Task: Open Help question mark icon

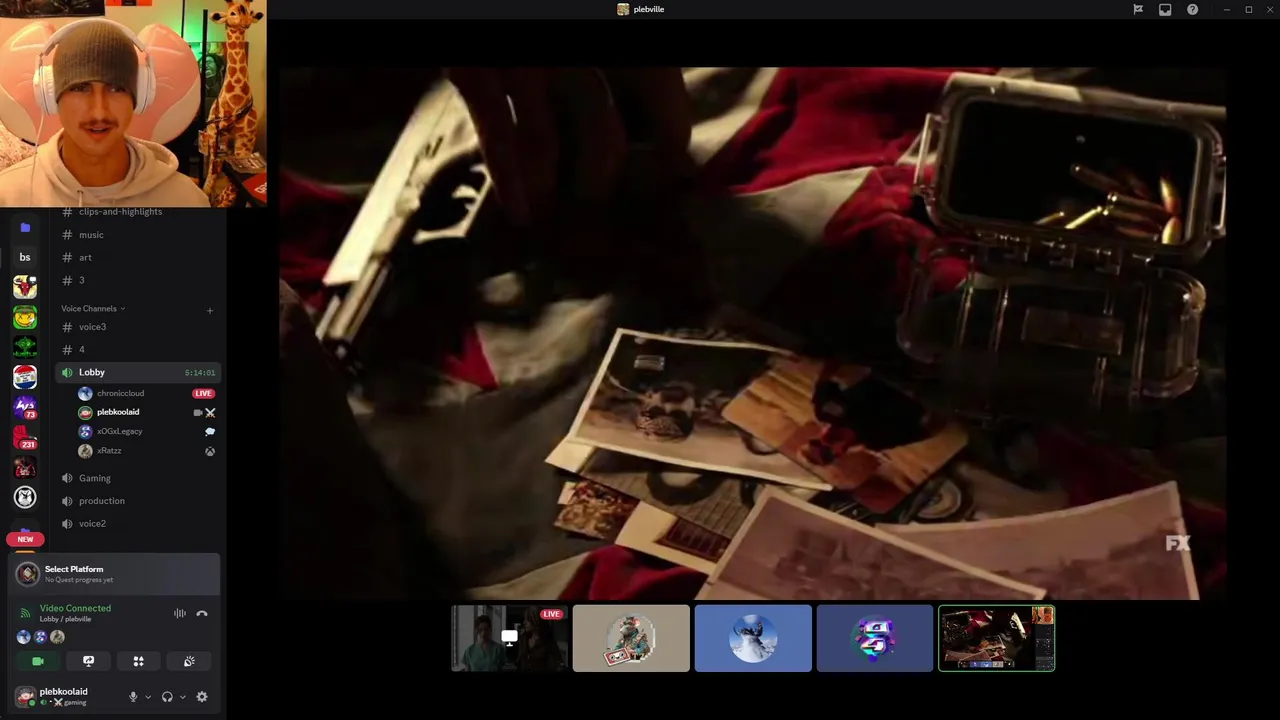Action: click(x=1192, y=9)
